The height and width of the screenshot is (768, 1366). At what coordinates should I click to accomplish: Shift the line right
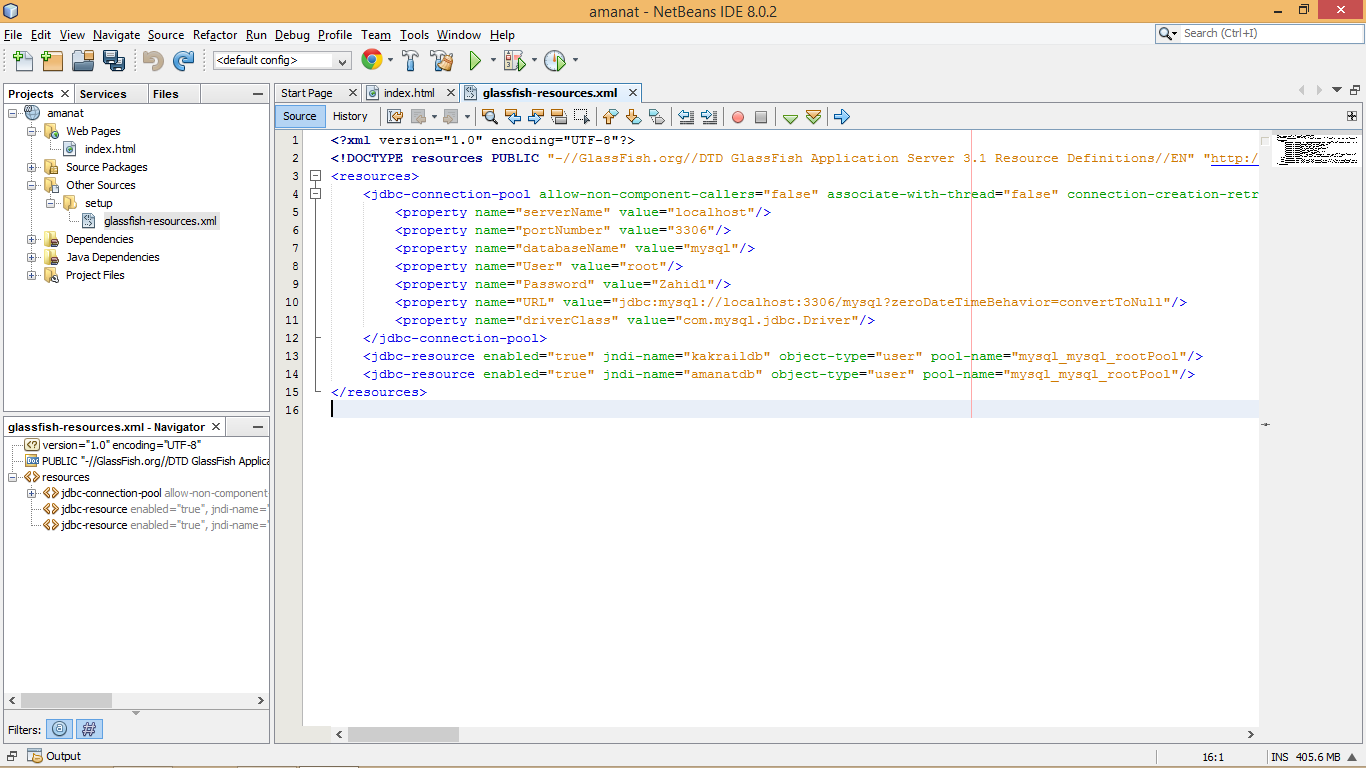point(709,117)
